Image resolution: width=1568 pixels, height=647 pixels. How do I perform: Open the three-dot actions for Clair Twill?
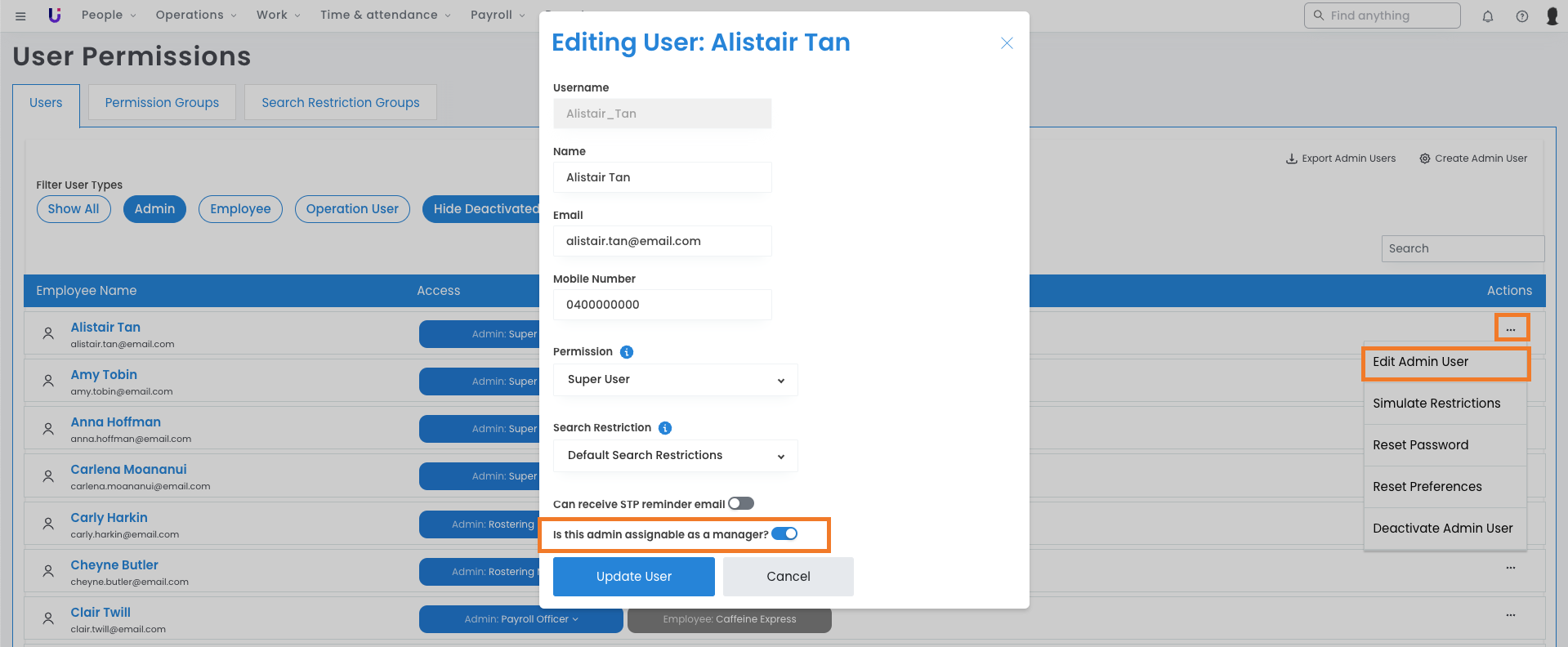pyautogui.click(x=1511, y=615)
